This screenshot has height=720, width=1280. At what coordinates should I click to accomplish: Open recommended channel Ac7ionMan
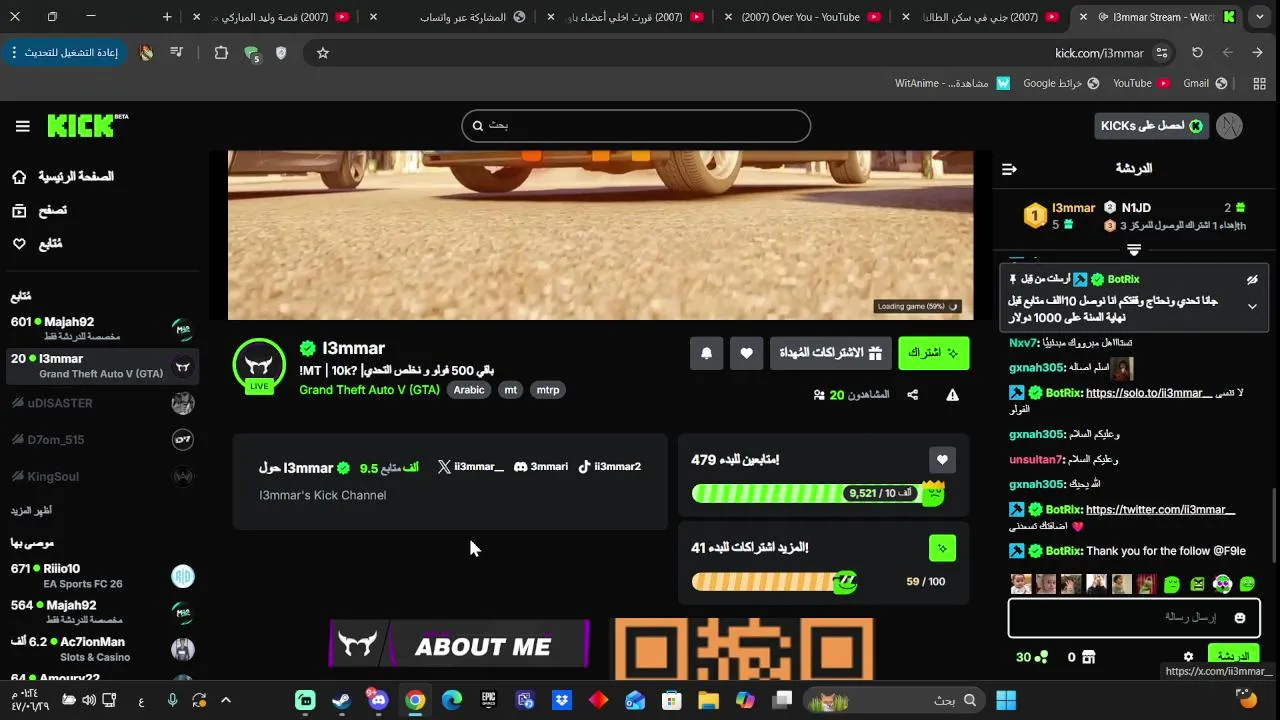(x=101, y=649)
